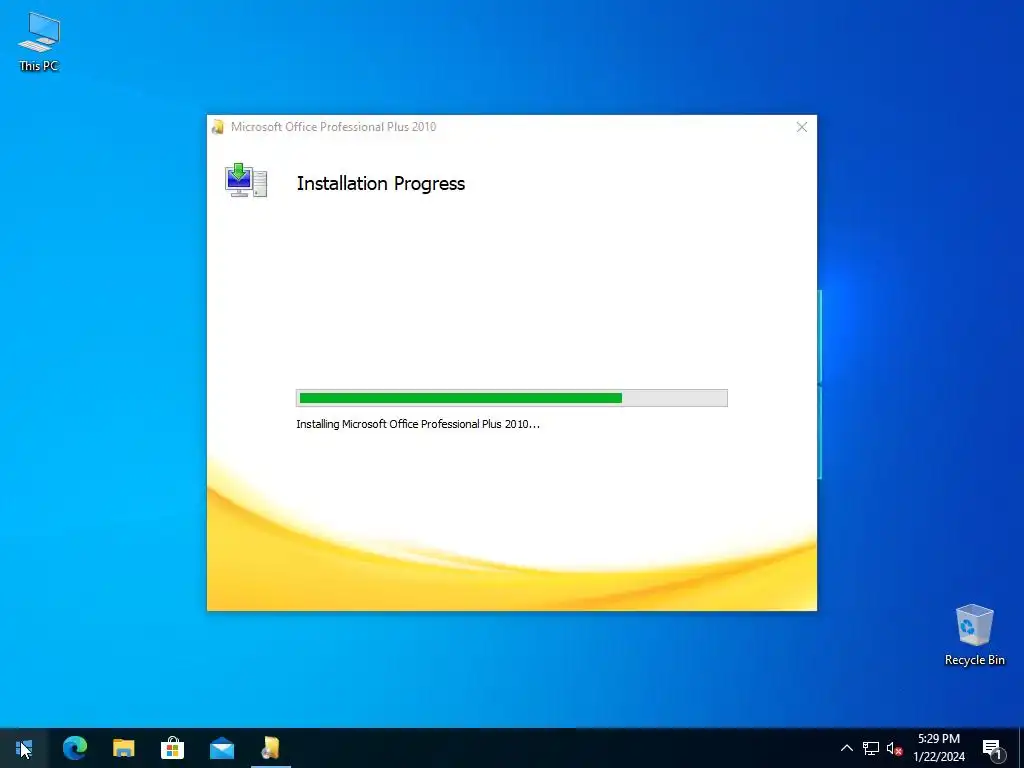Open the network status tray icon
Screen dimensions: 1024x768
871,748
